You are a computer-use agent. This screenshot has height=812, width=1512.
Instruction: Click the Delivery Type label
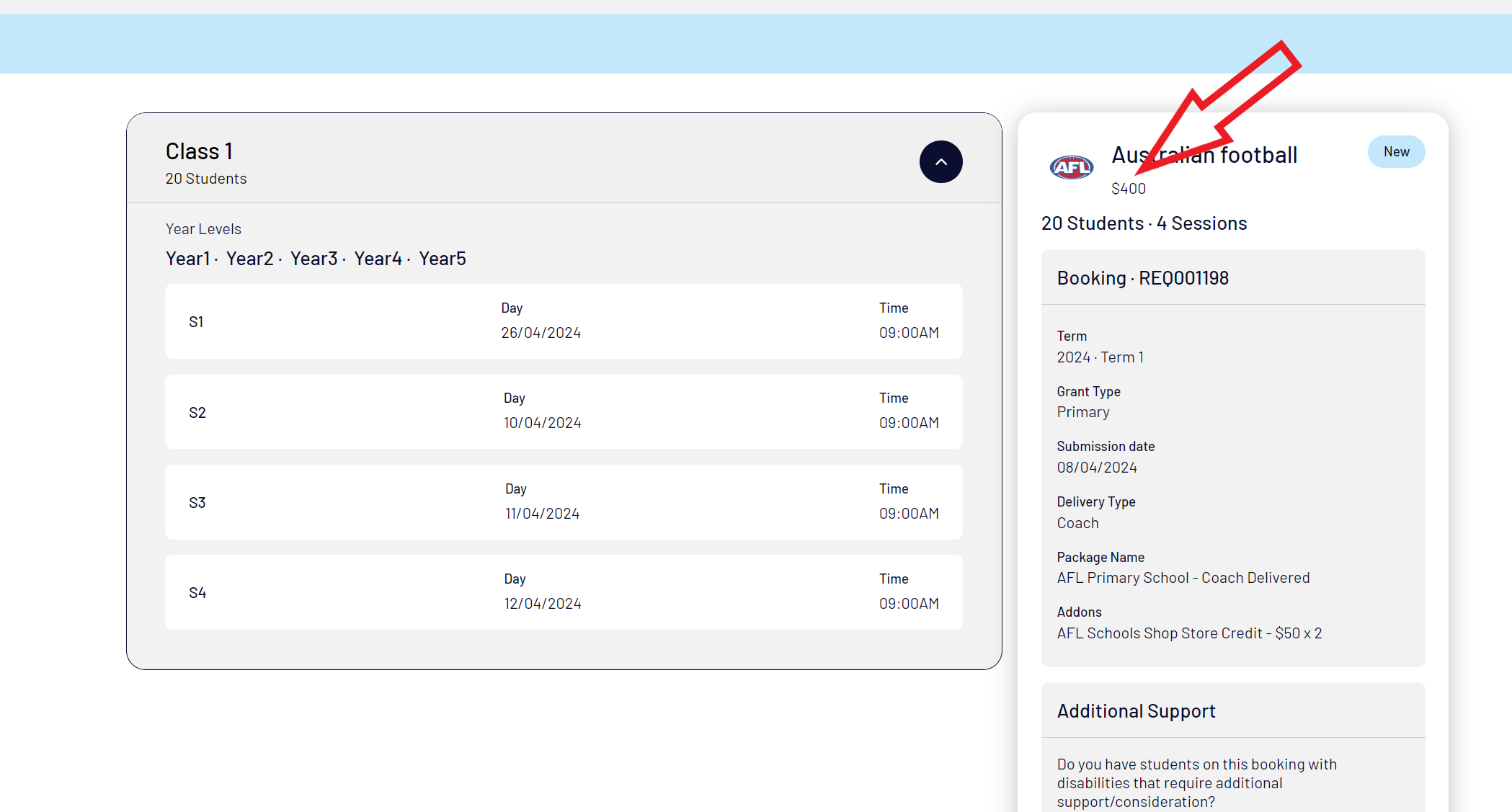click(1096, 502)
